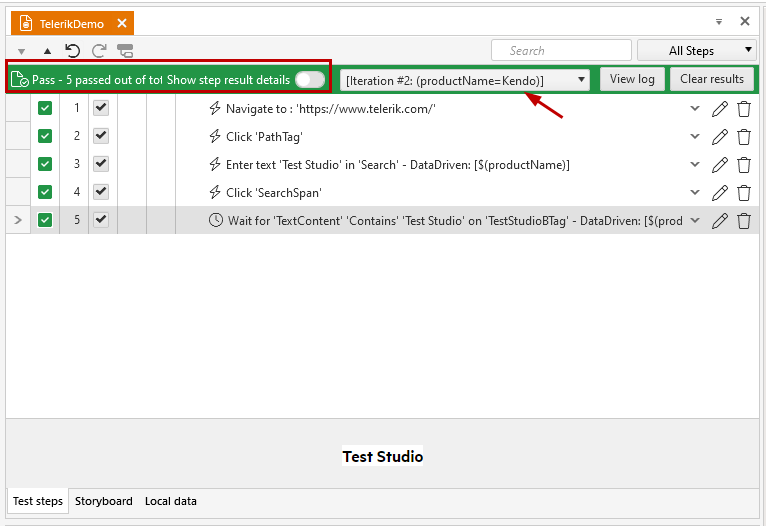
Task: Click the lightning icon of Click 'PathTag' step
Action: tap(215, 136)
